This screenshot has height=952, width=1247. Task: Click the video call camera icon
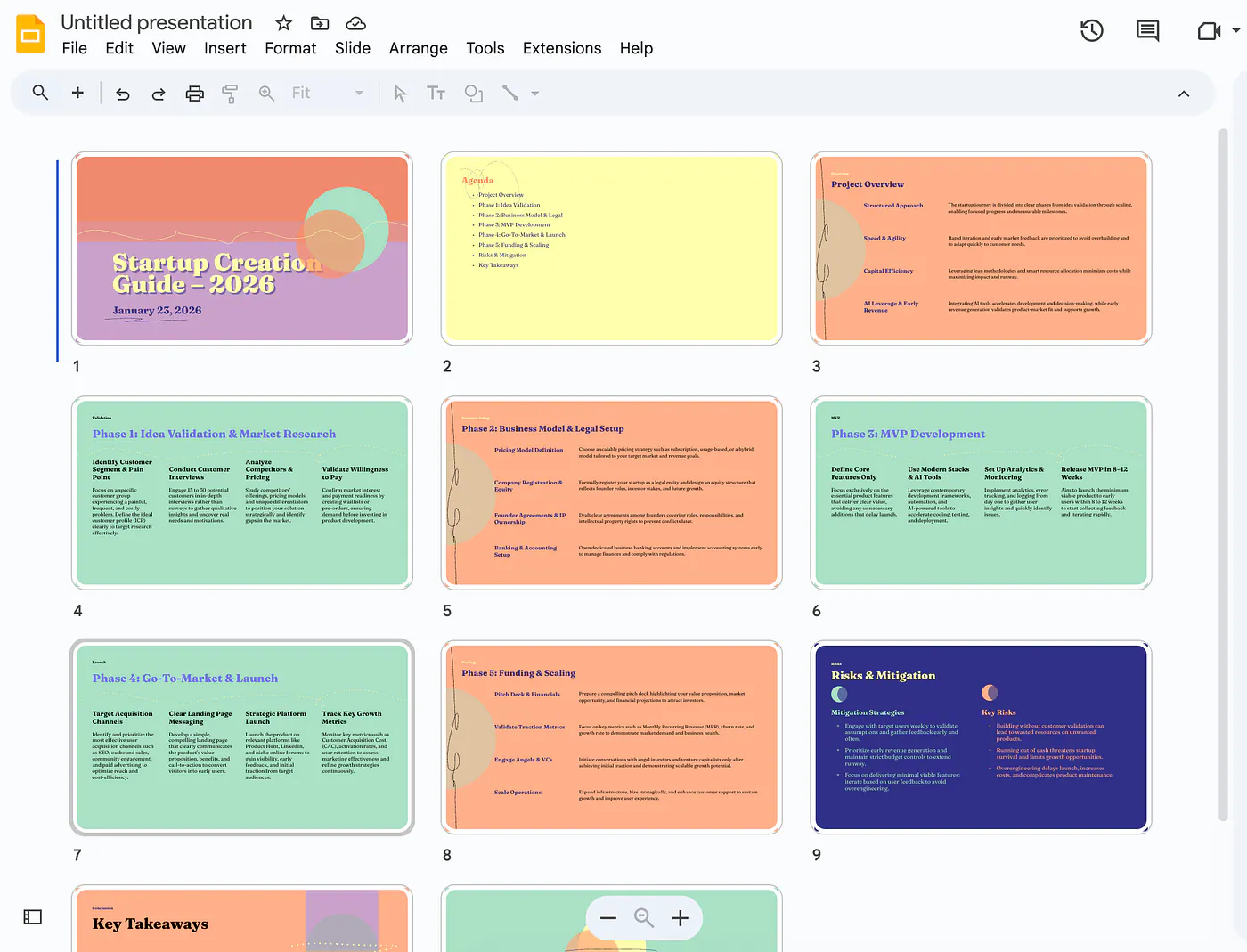pyautogui.click(x=1209, y=31)
